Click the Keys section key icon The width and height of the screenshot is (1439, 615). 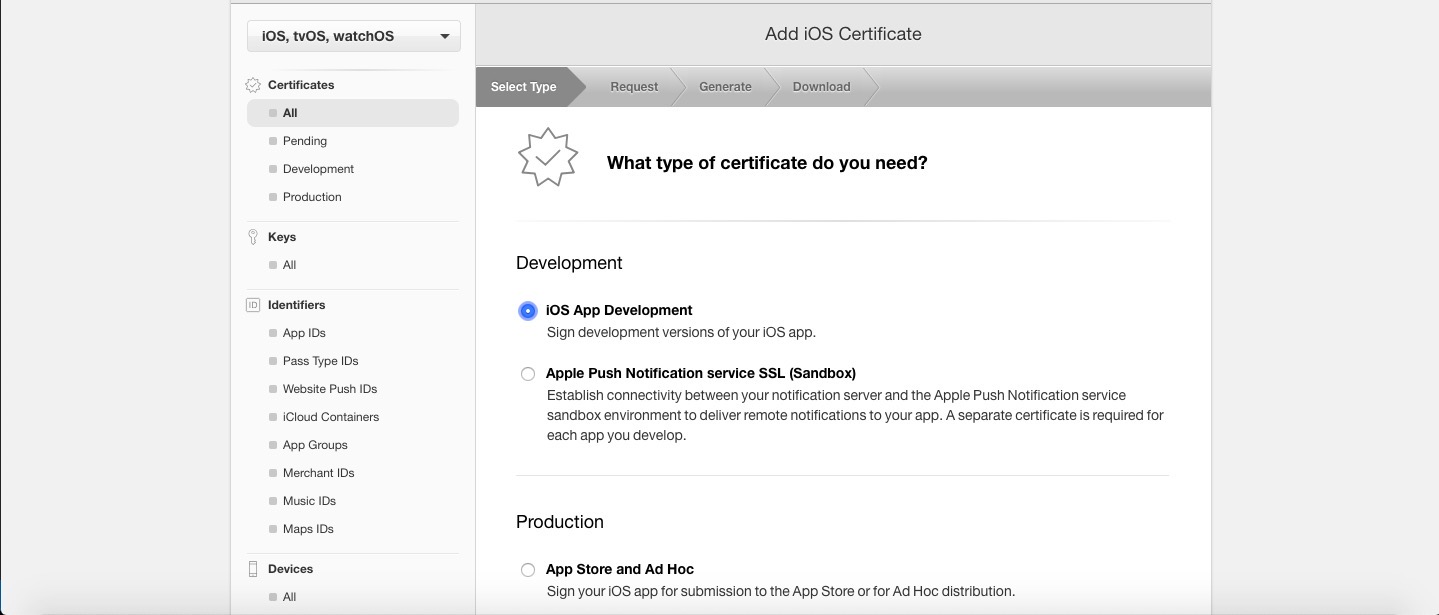253,237
